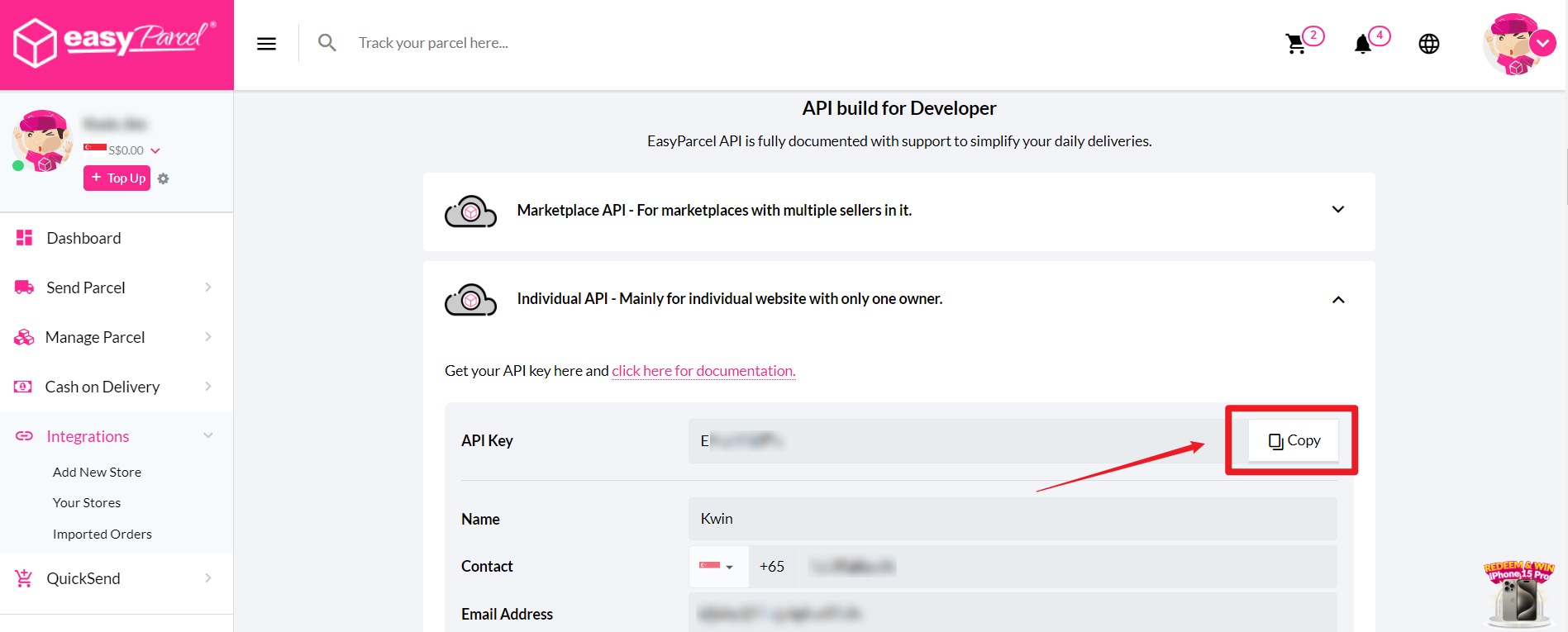Click the Manage Parcel boxes icon
The image size is (1568, 632).
pos(24,337)
